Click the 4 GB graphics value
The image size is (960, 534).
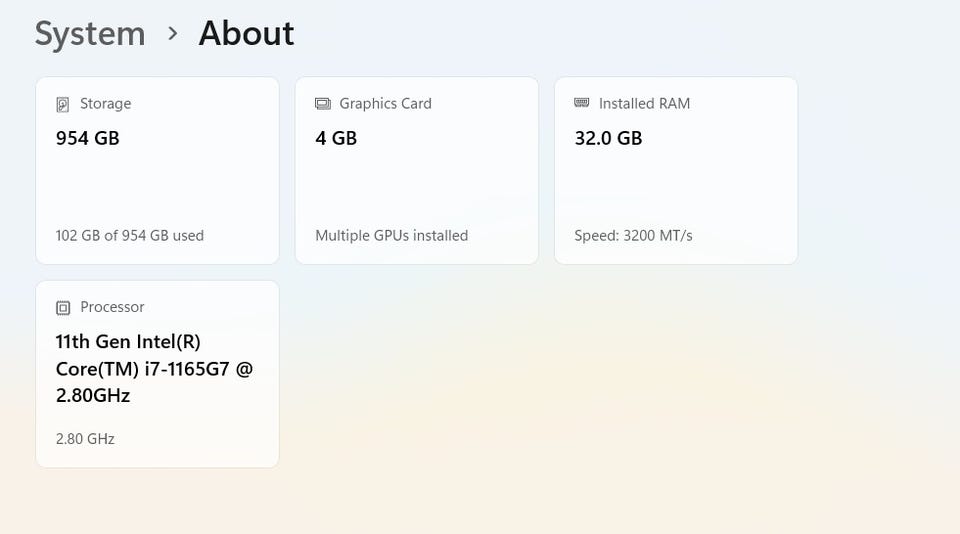pos(336,139)
